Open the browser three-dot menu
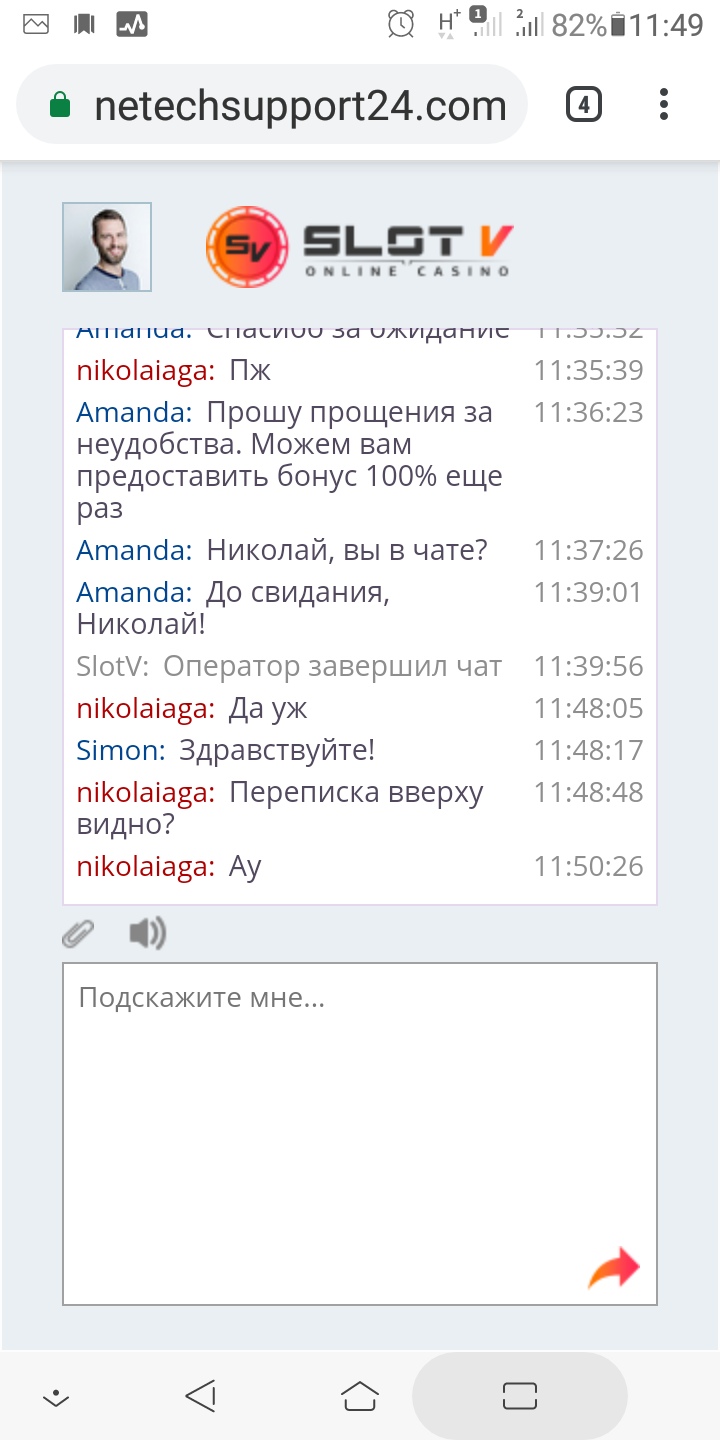Image resolution: width=720 pixels, height=1440 pixels. (x=664, y=104)
